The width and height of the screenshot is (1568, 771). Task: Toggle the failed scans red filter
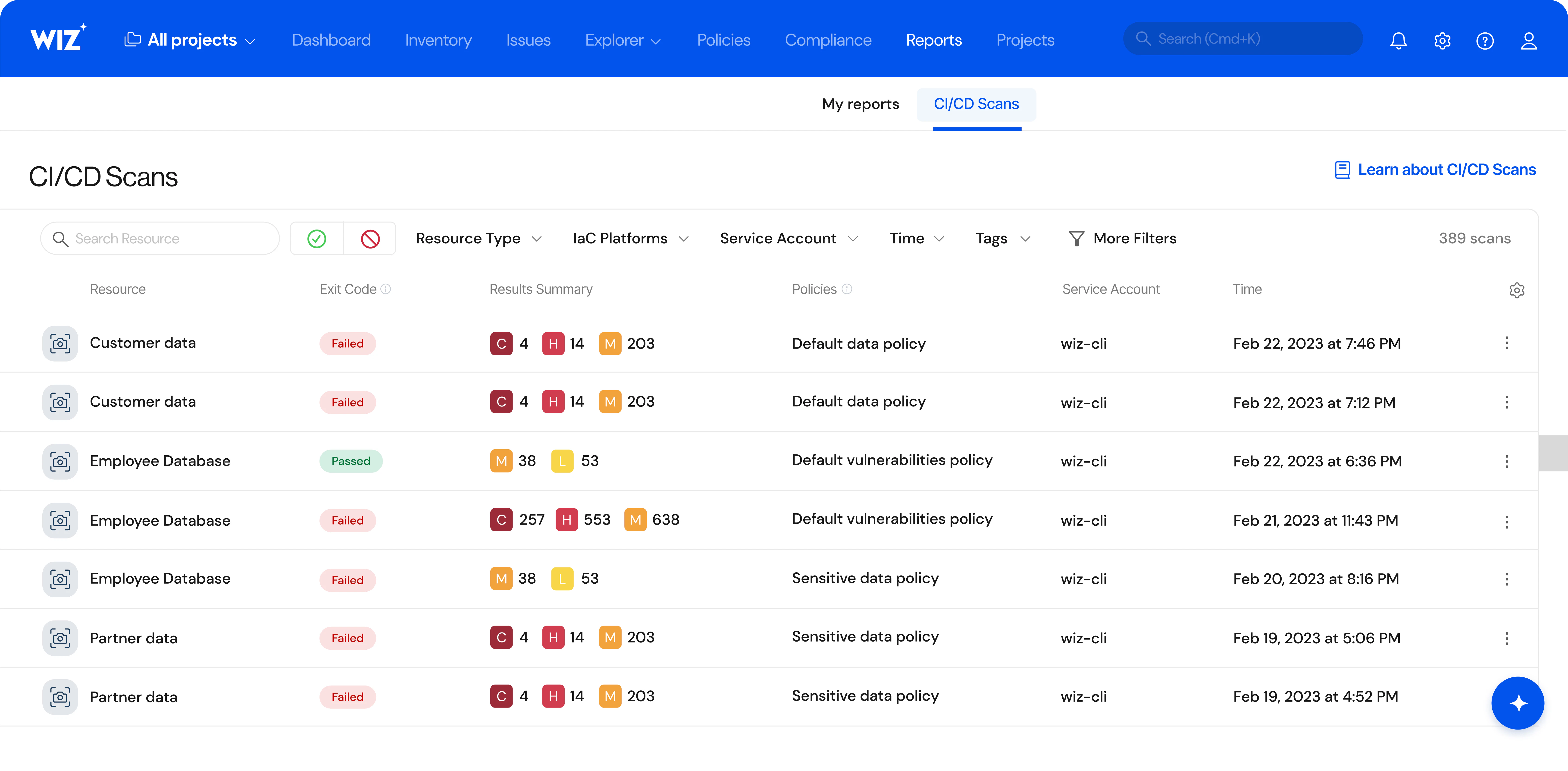370,239
